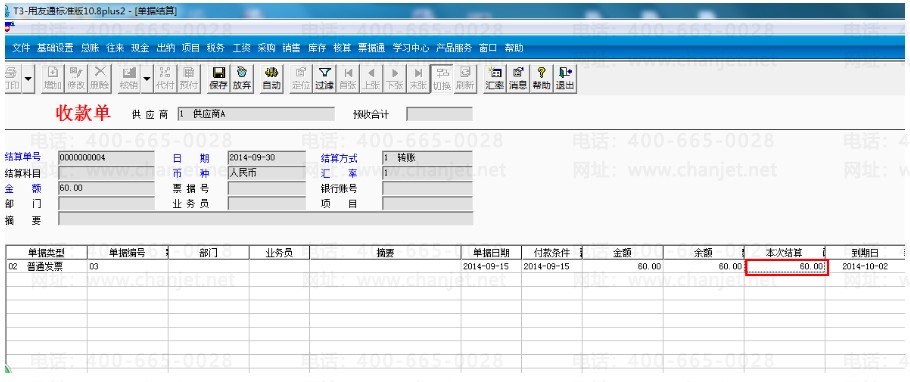This screenshot has width=910, height=382.
Task: Open the 消息 (Messages) toolbar icon
Action: tap(518, 78)
